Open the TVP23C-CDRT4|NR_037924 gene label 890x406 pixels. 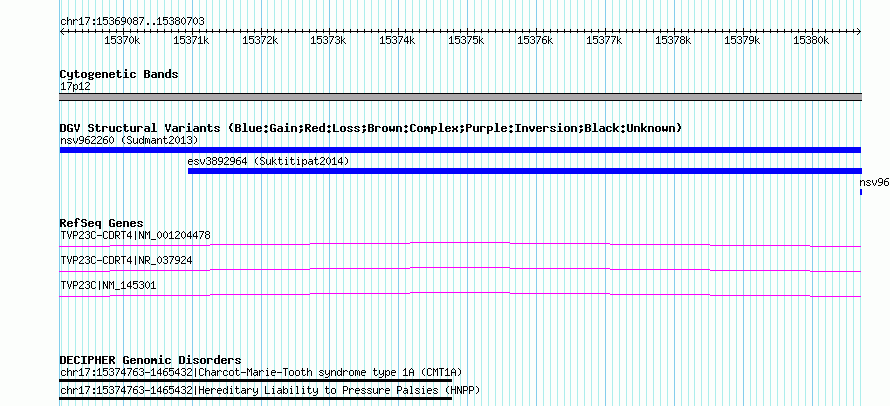[x=126, y=260]
